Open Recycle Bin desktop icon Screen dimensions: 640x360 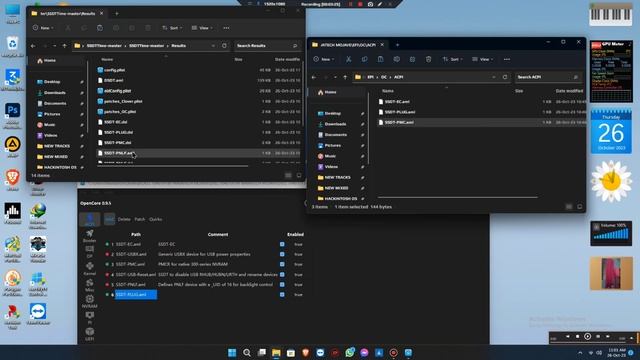(12, 46)
